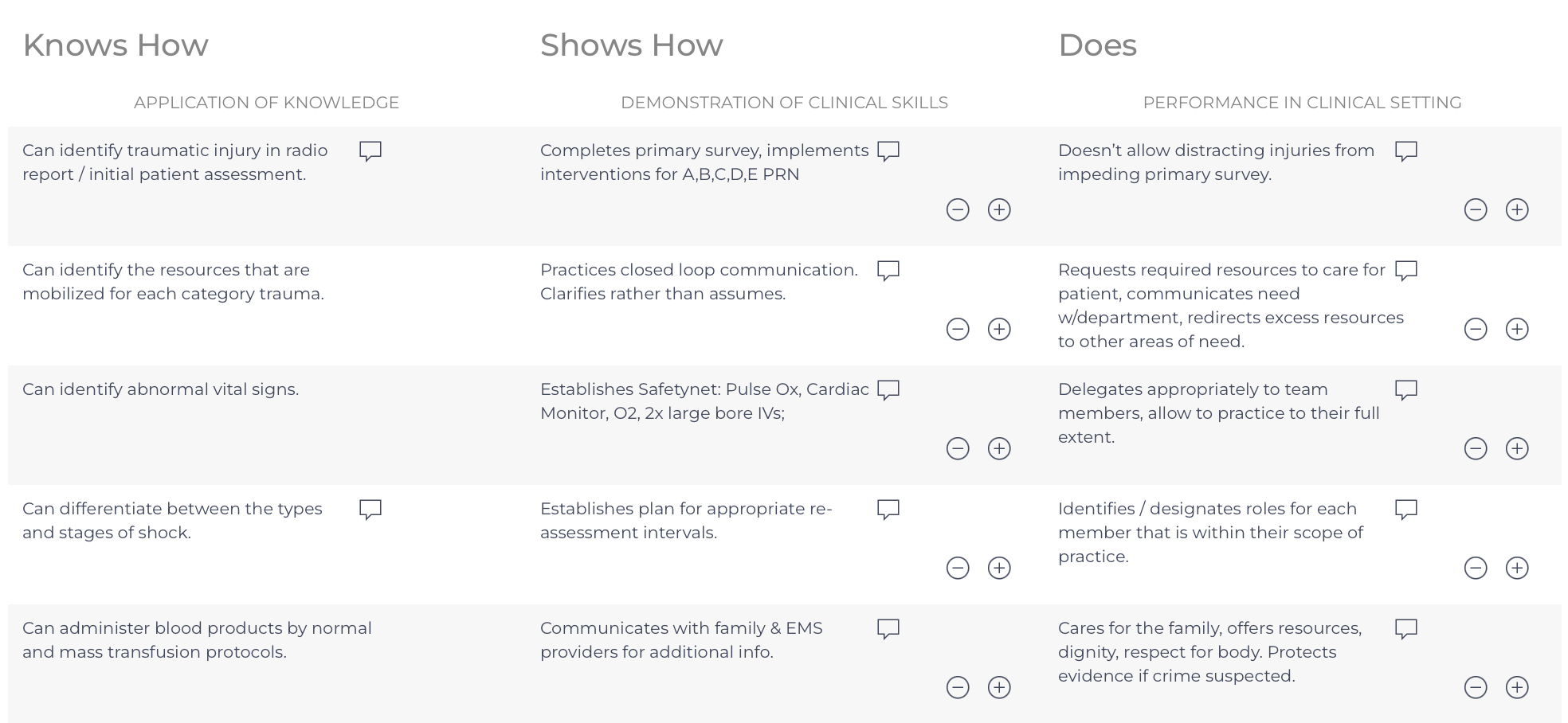Image resolution: width=1568 pixels, height=723 pixels.
Task: Open comment for 'Practices closed loop communication'
Action: (888, 270)
